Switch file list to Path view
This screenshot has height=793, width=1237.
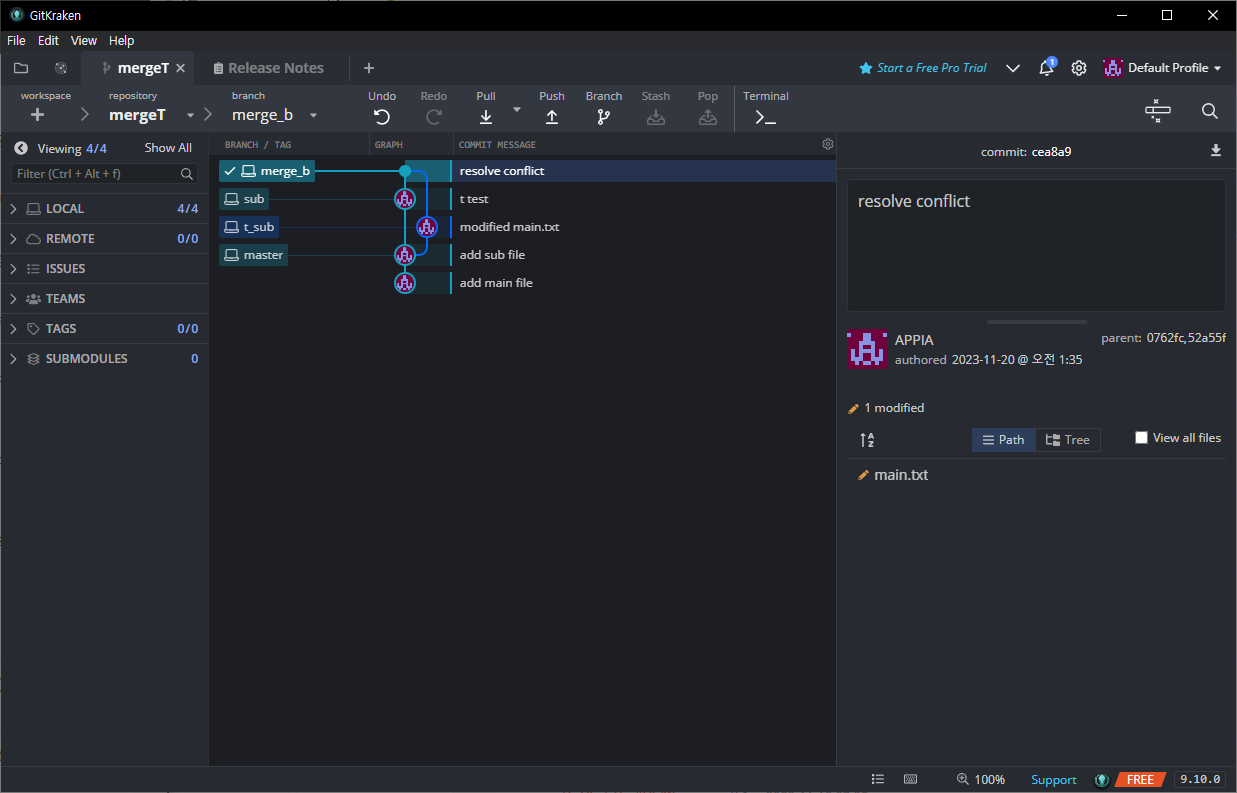[x=1003, y=440]
